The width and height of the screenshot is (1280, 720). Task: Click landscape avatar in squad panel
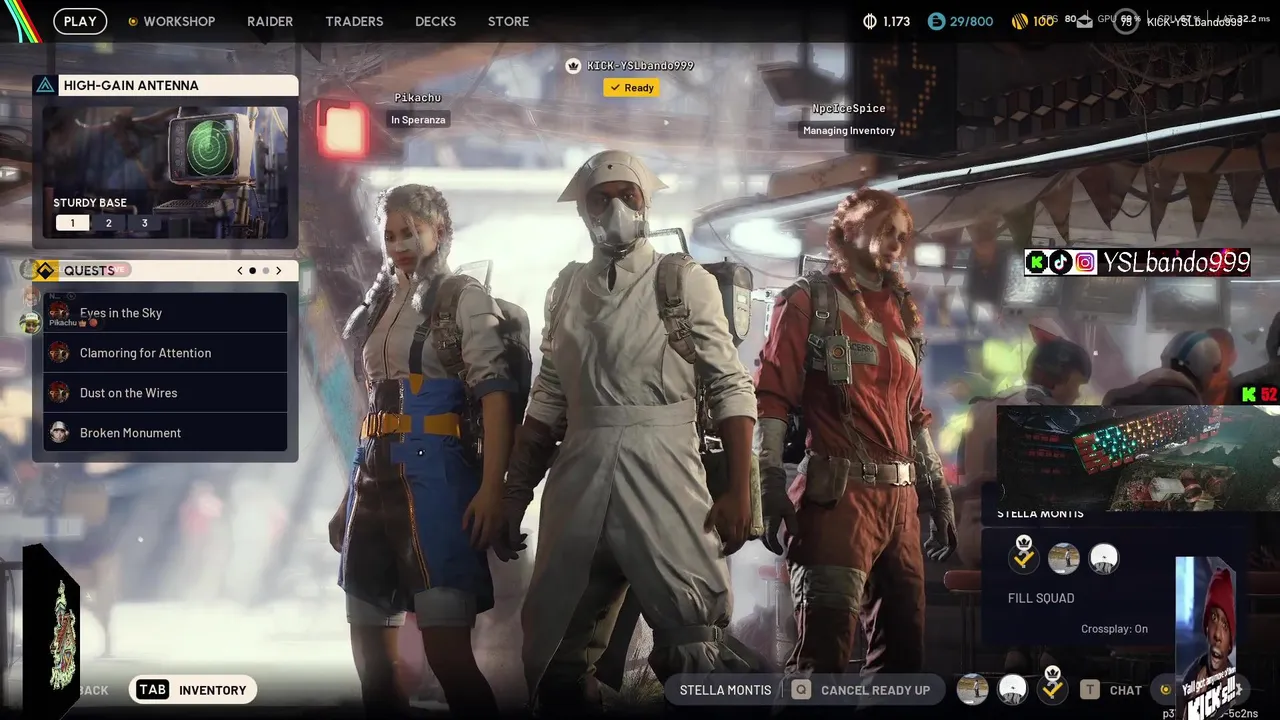point(1064,558)
